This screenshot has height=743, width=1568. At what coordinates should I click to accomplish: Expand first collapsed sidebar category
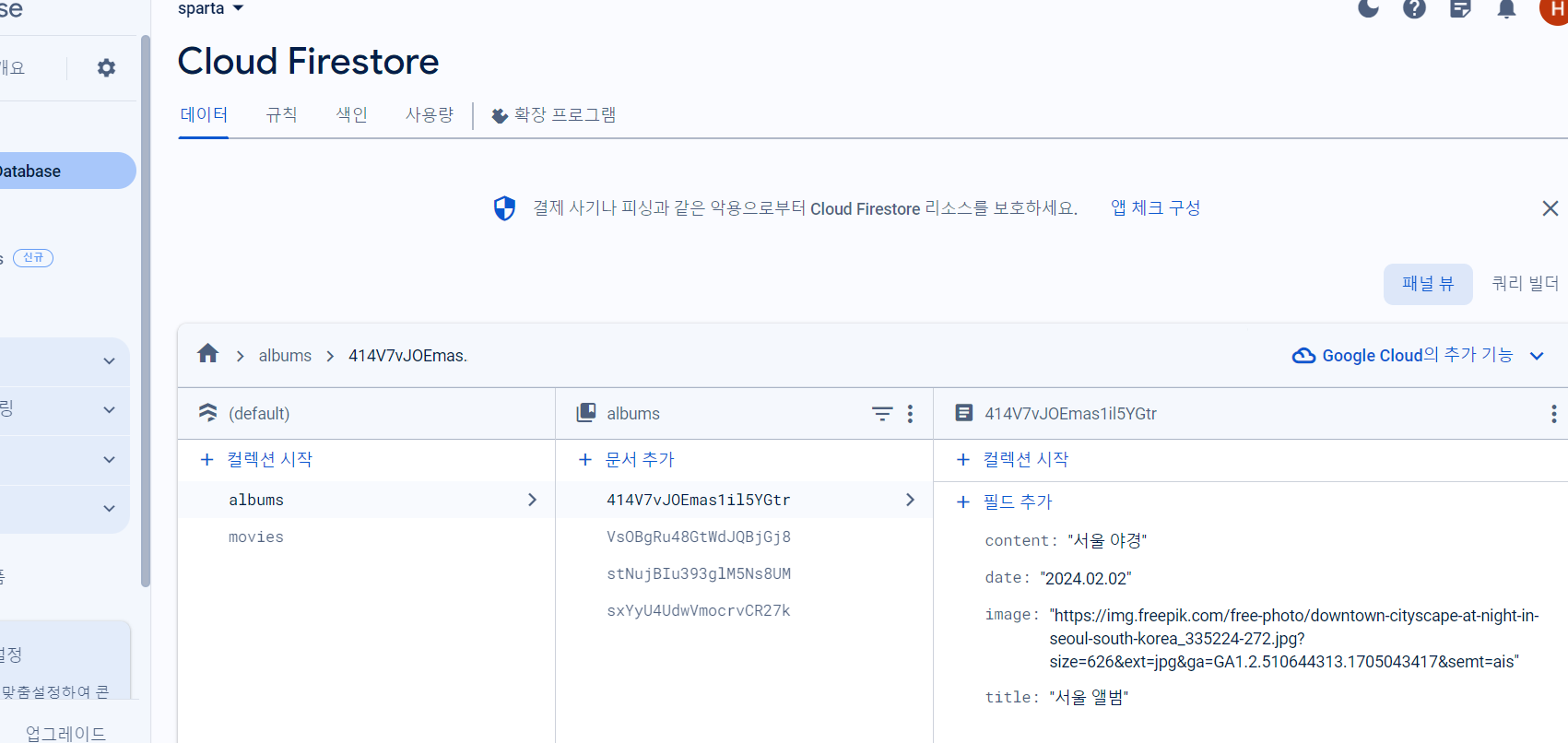click(x=109, y=361)
